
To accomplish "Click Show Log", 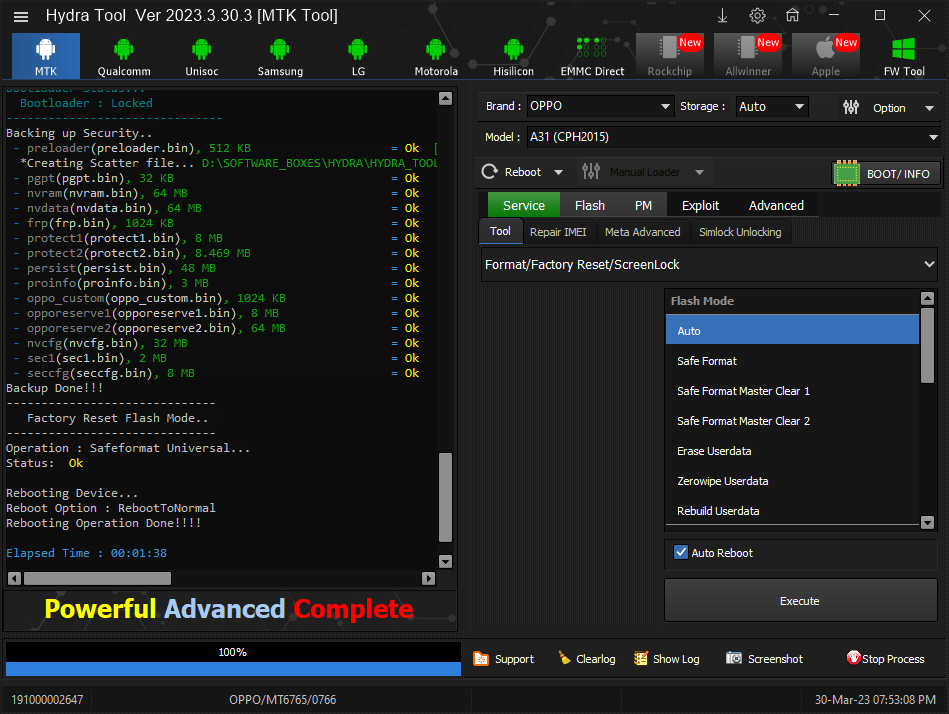I will (x=666, y=658).
